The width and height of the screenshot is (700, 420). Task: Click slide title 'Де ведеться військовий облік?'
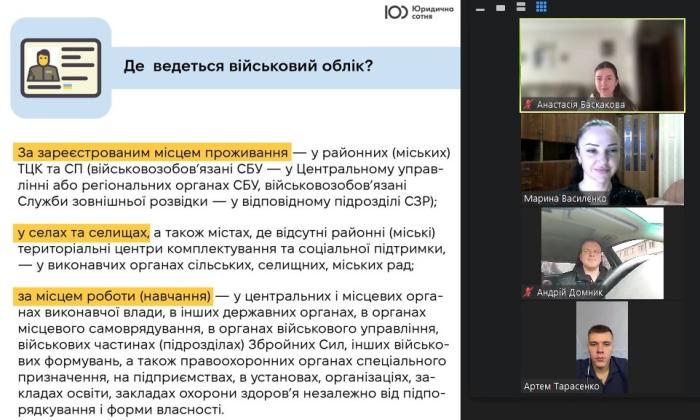[248, 67]
